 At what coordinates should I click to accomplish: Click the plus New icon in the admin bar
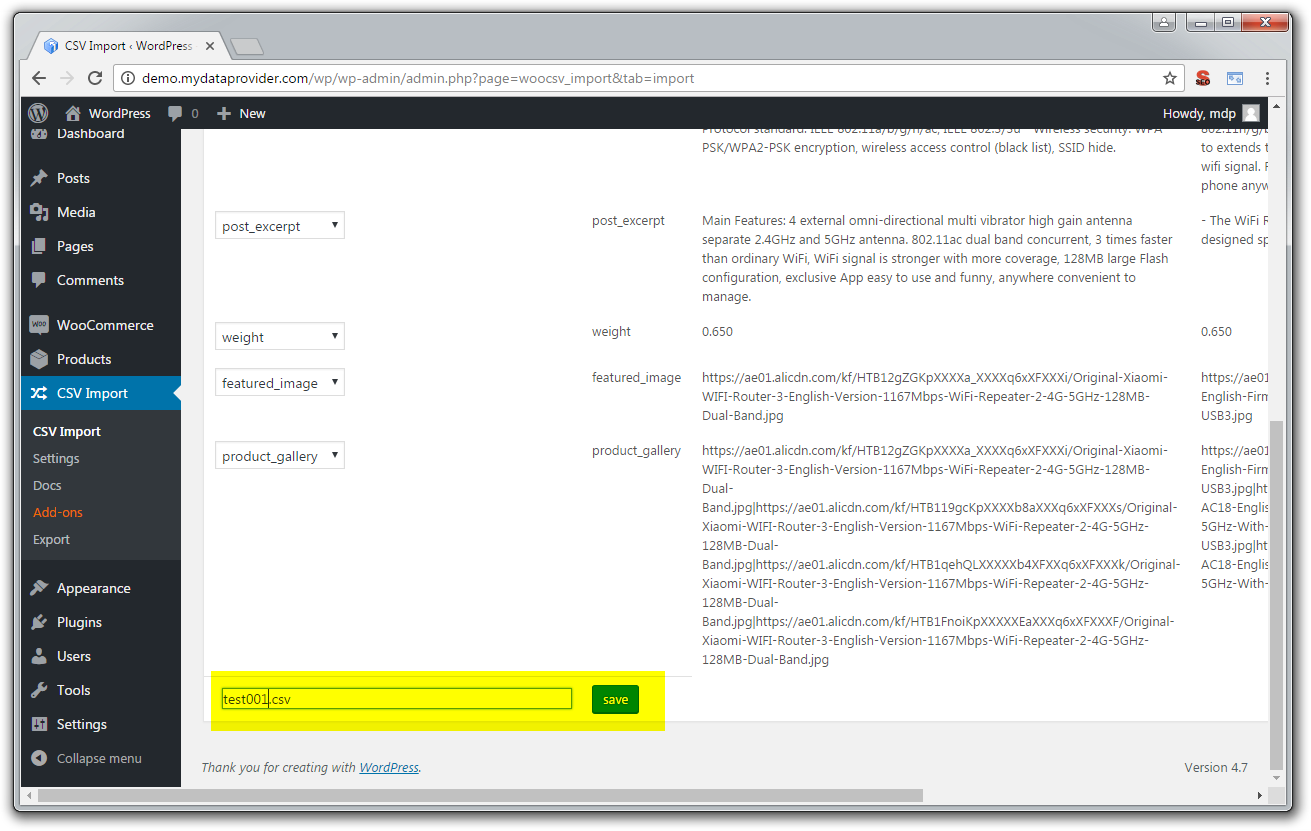(x=224, y=113)
